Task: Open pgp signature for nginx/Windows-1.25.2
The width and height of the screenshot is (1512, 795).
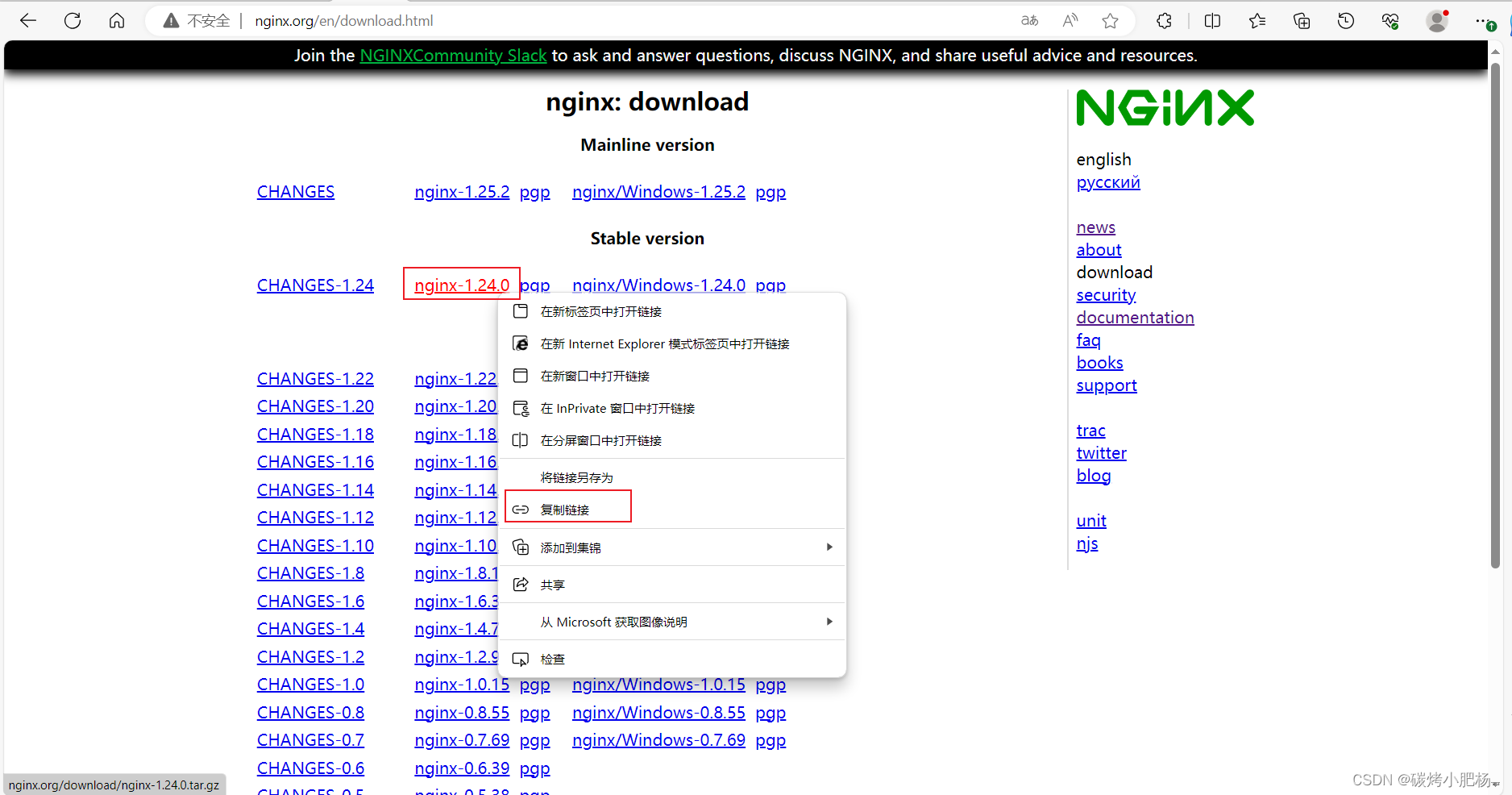Action: 771,193
